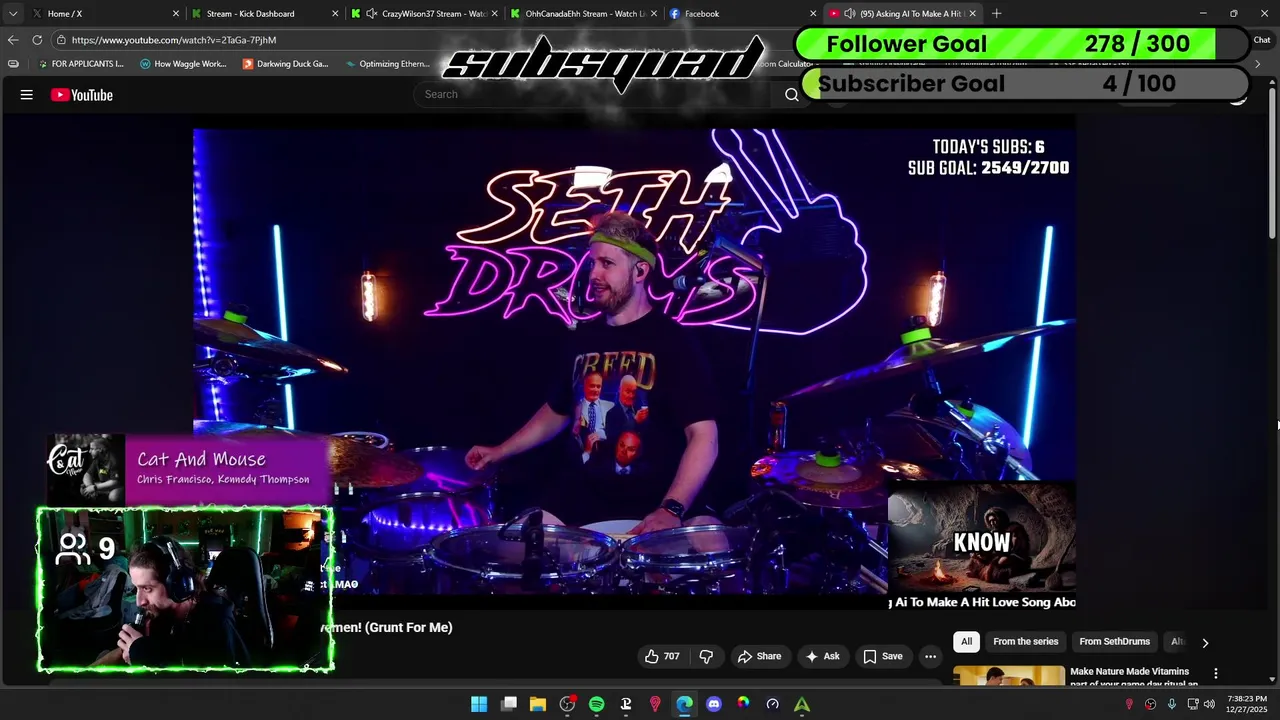Switch to the Facebook tab
1280x720 pixels.
tap(741, 14)
